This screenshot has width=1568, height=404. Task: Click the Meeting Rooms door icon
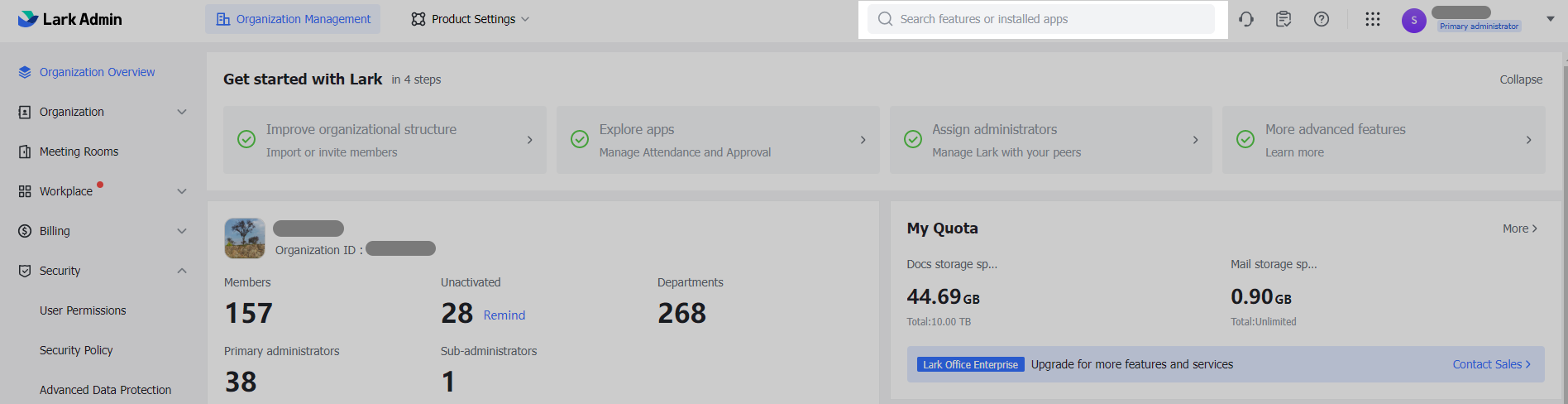click(25, 151)
